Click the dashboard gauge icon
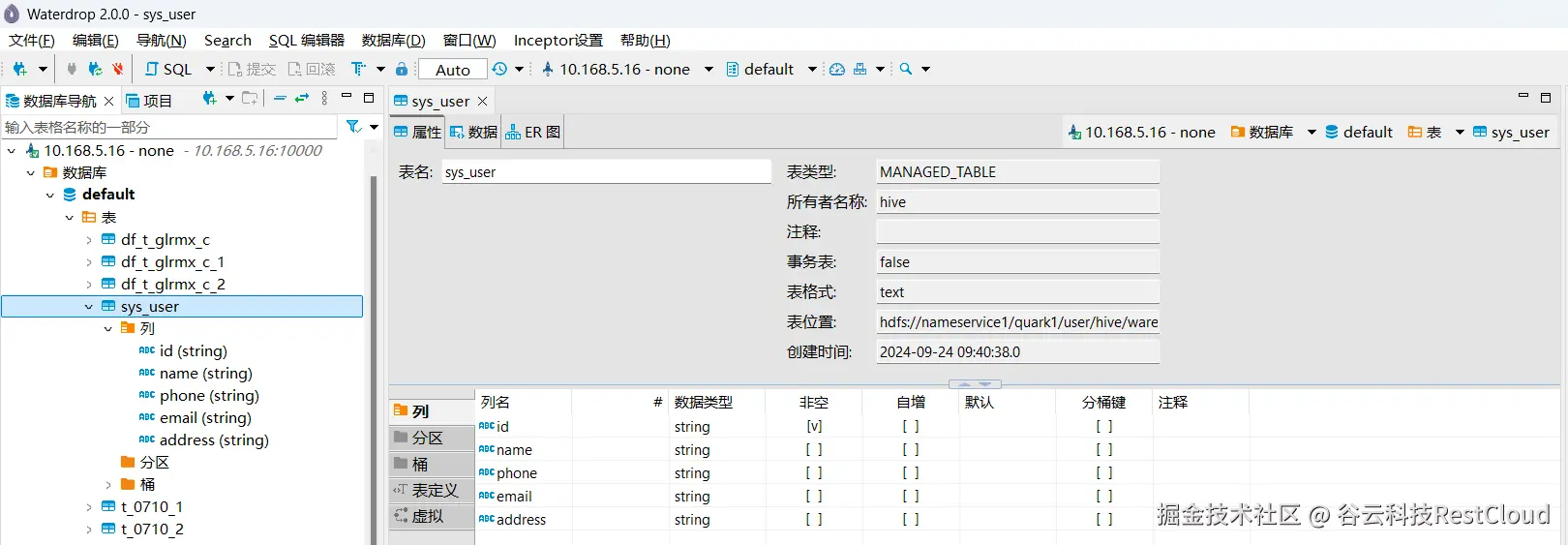The image size is (1568, 545). [837, 69]
